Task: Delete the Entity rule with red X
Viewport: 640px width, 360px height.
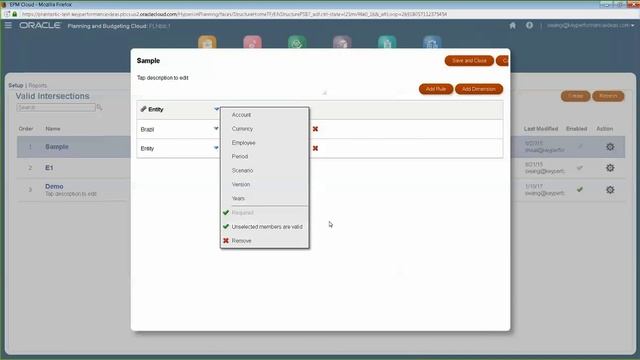Action: point(315,148)
